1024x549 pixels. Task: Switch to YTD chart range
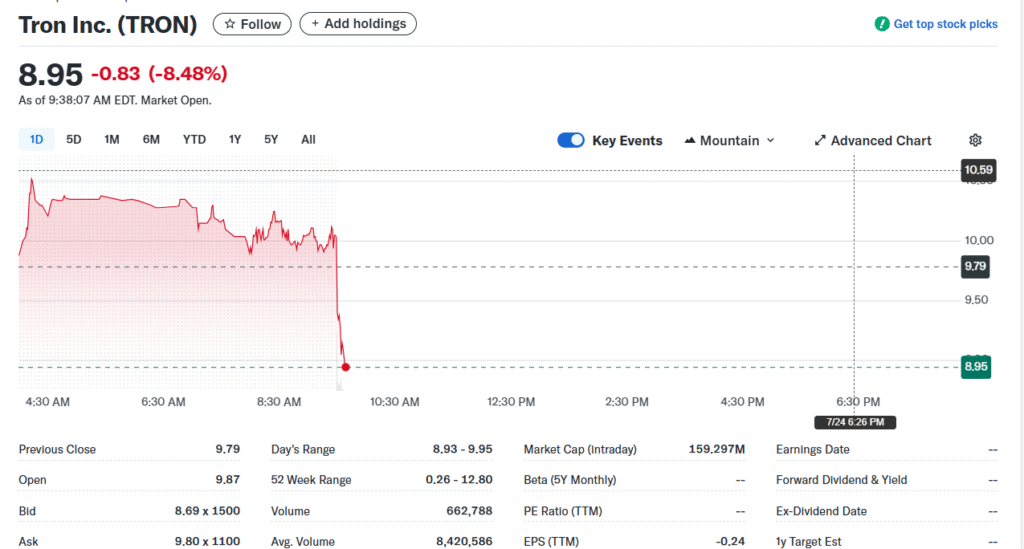[x=194, y=140]
